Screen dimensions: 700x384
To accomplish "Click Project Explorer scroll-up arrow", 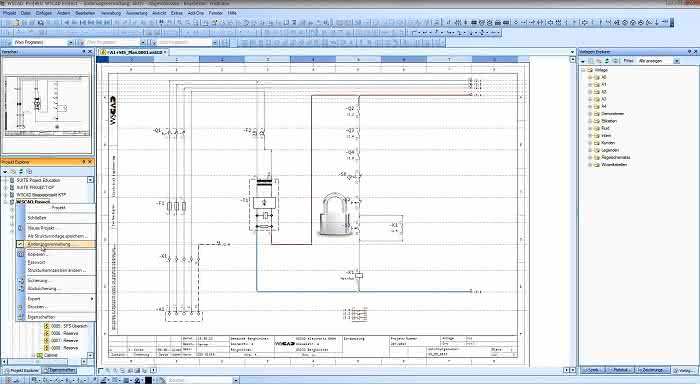I will tap(90, 180).
